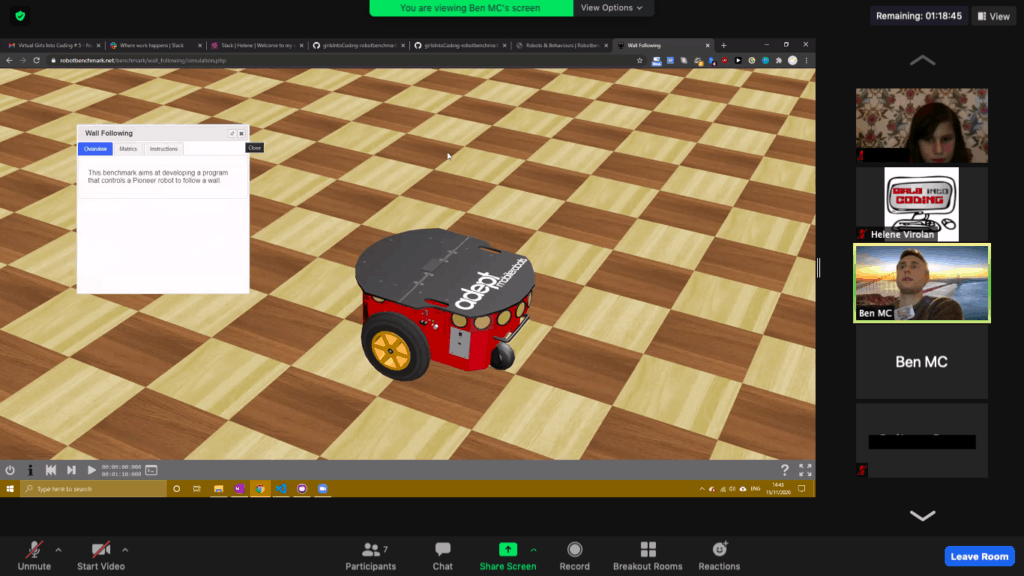Open Virtual Girls Into Coding browser tab
Image resolution: width=1024 pixels, height=576 pixels.
tap(54, 45)
